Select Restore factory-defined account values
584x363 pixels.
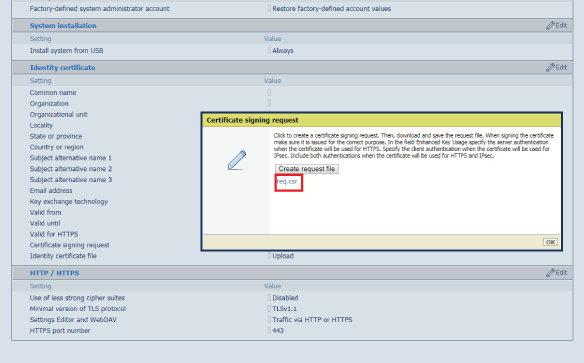(331, 9)
